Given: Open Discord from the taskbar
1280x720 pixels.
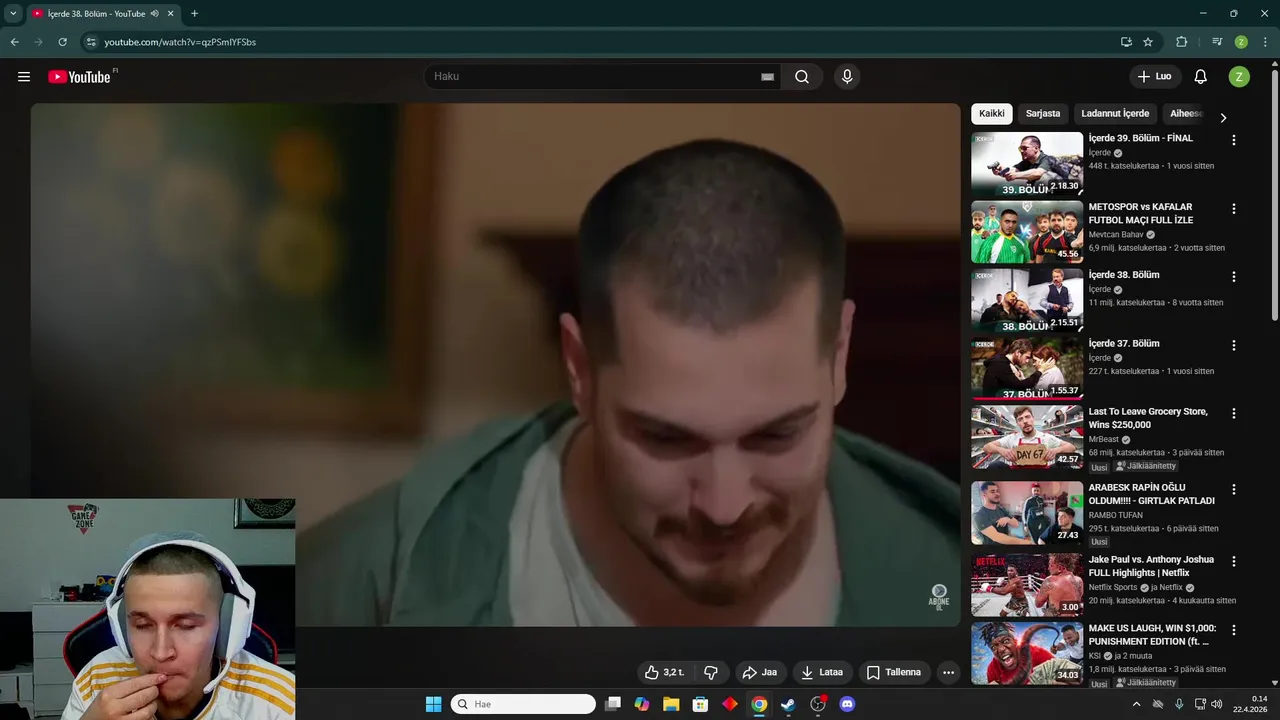Looking at the screenshot, I should [847, 704].
